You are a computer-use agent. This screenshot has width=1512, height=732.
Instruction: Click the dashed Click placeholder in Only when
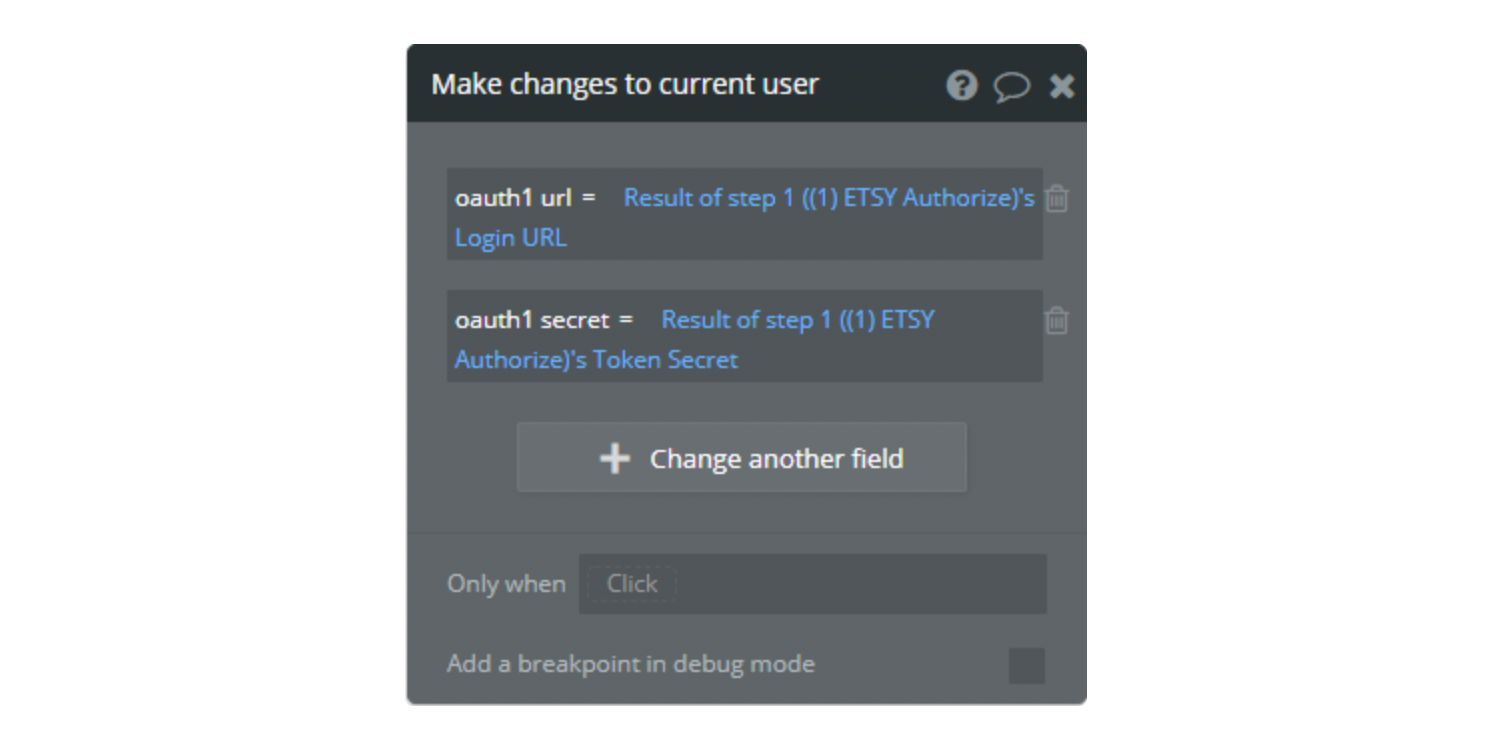[x=632, y=584]
